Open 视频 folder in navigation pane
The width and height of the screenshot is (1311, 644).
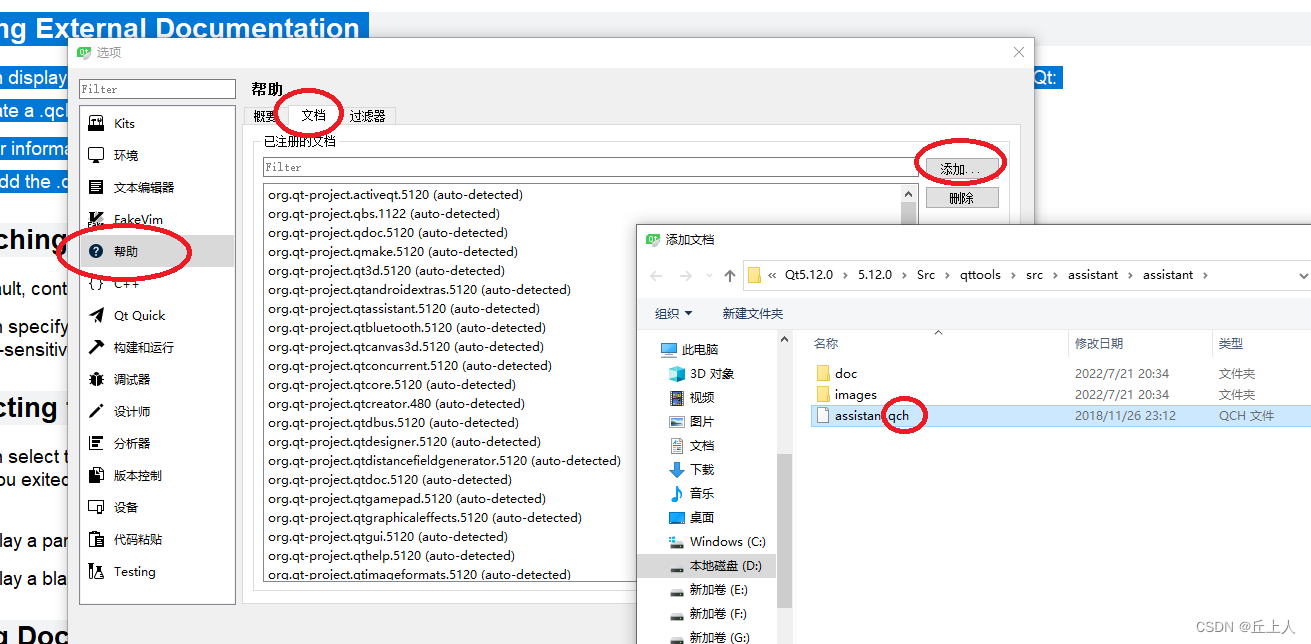click(x=692, y=398)
